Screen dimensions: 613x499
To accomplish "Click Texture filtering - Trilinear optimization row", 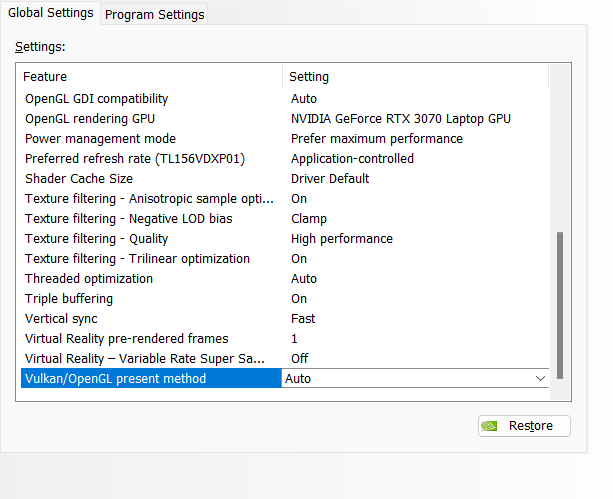I will tap(138, 259).
